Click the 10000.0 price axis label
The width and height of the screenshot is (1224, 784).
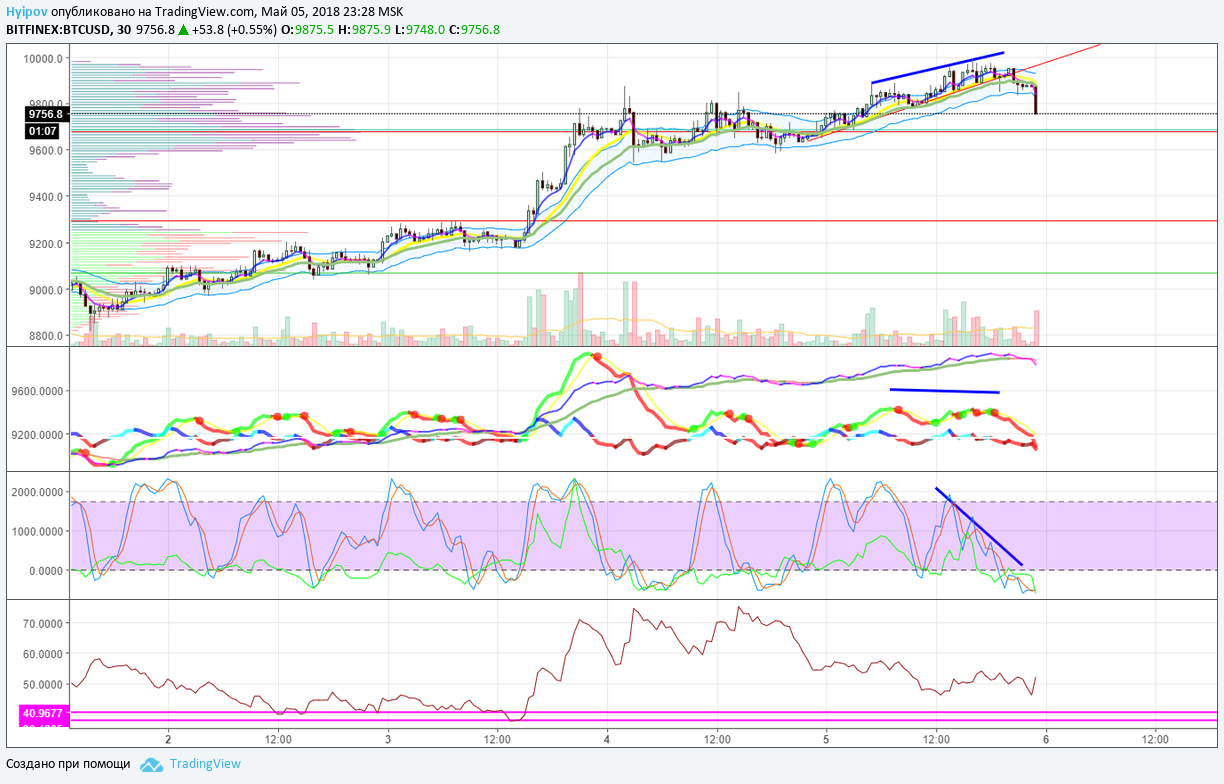click(x=45, y=58)
